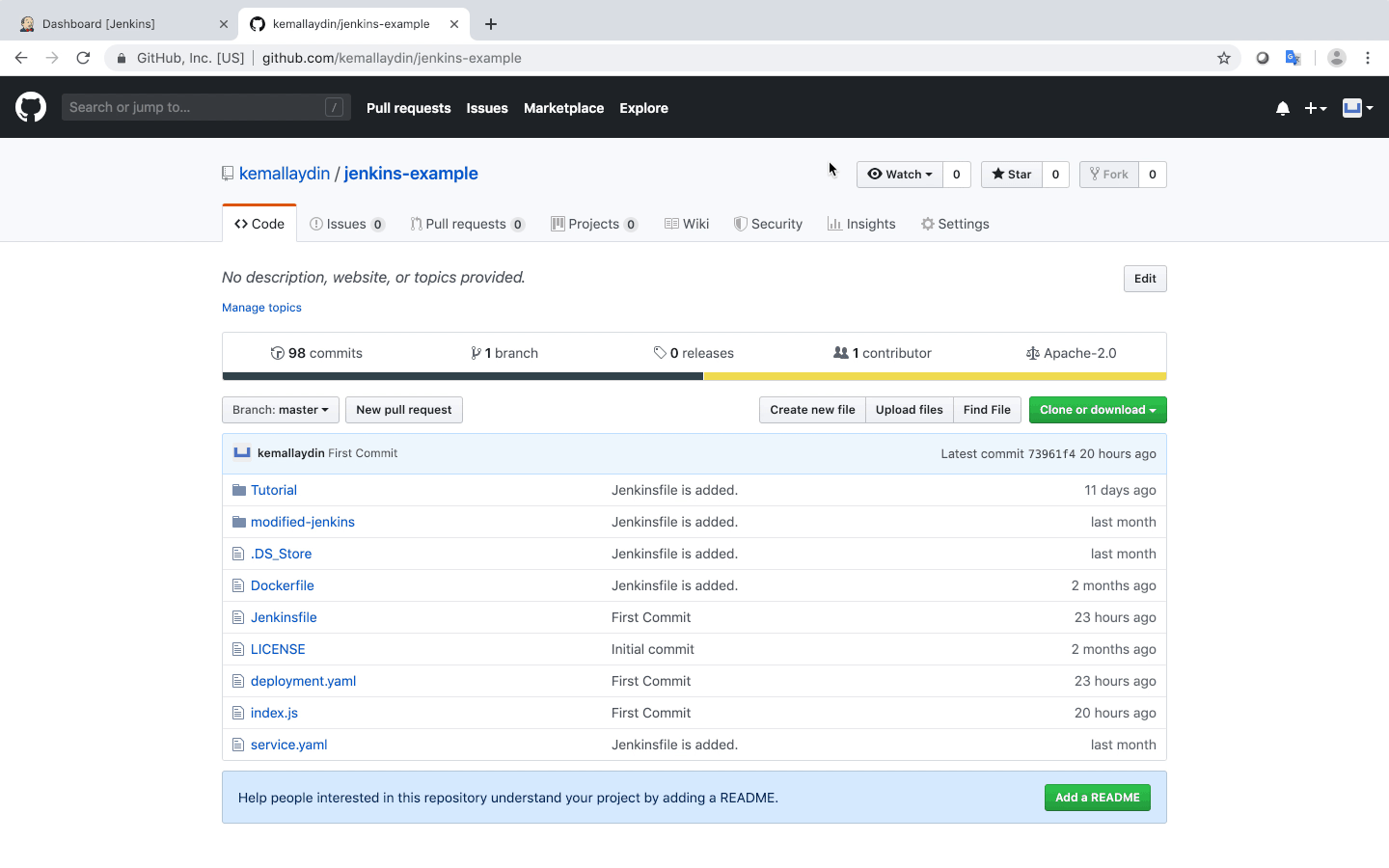Click the kemallaydin commit author avatar
Image resolution: width=1389 pixels, height=868 pixels.
(x=242, y=453)
